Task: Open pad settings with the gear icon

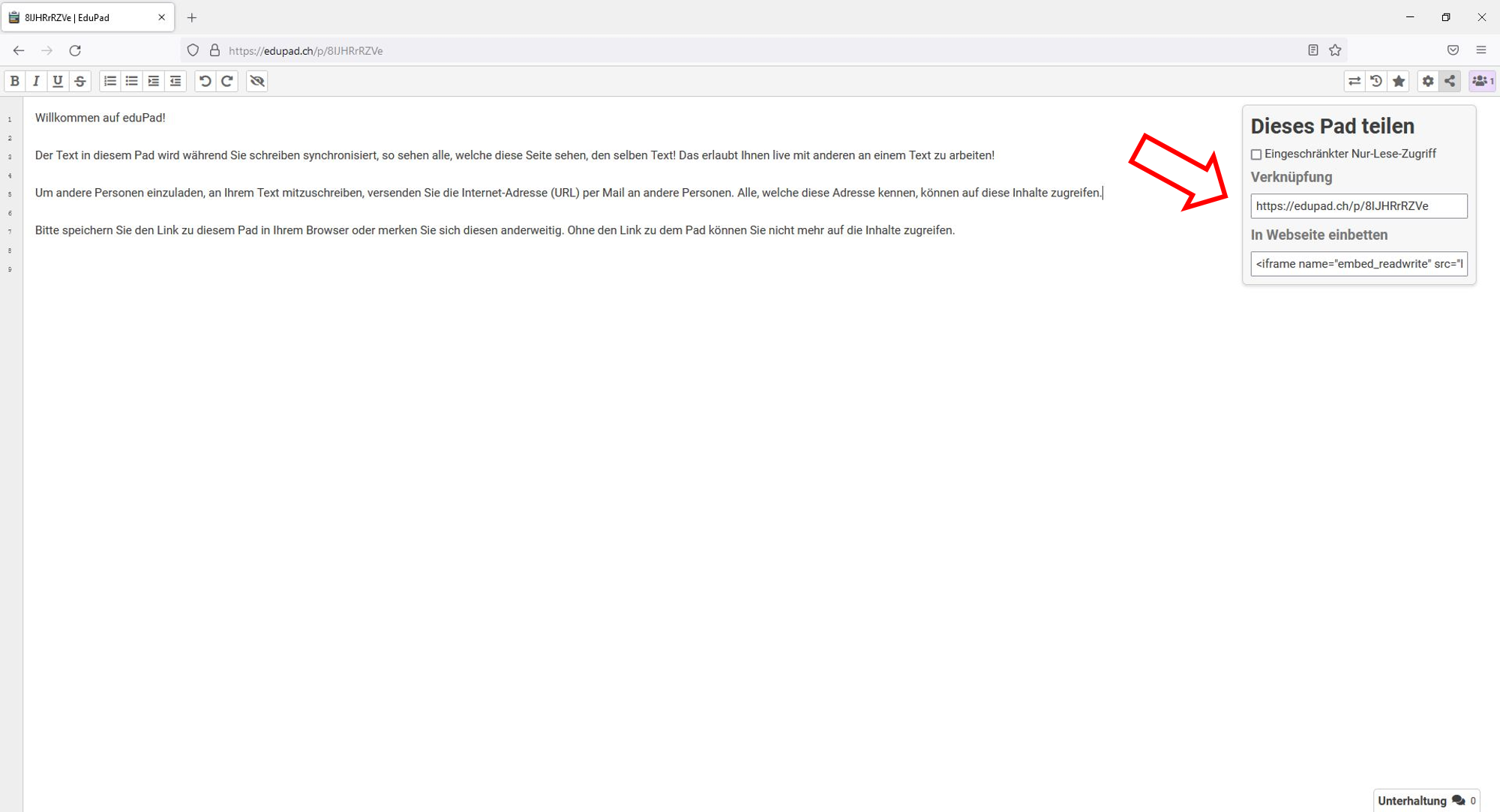Action: [x=1428, y=81]
